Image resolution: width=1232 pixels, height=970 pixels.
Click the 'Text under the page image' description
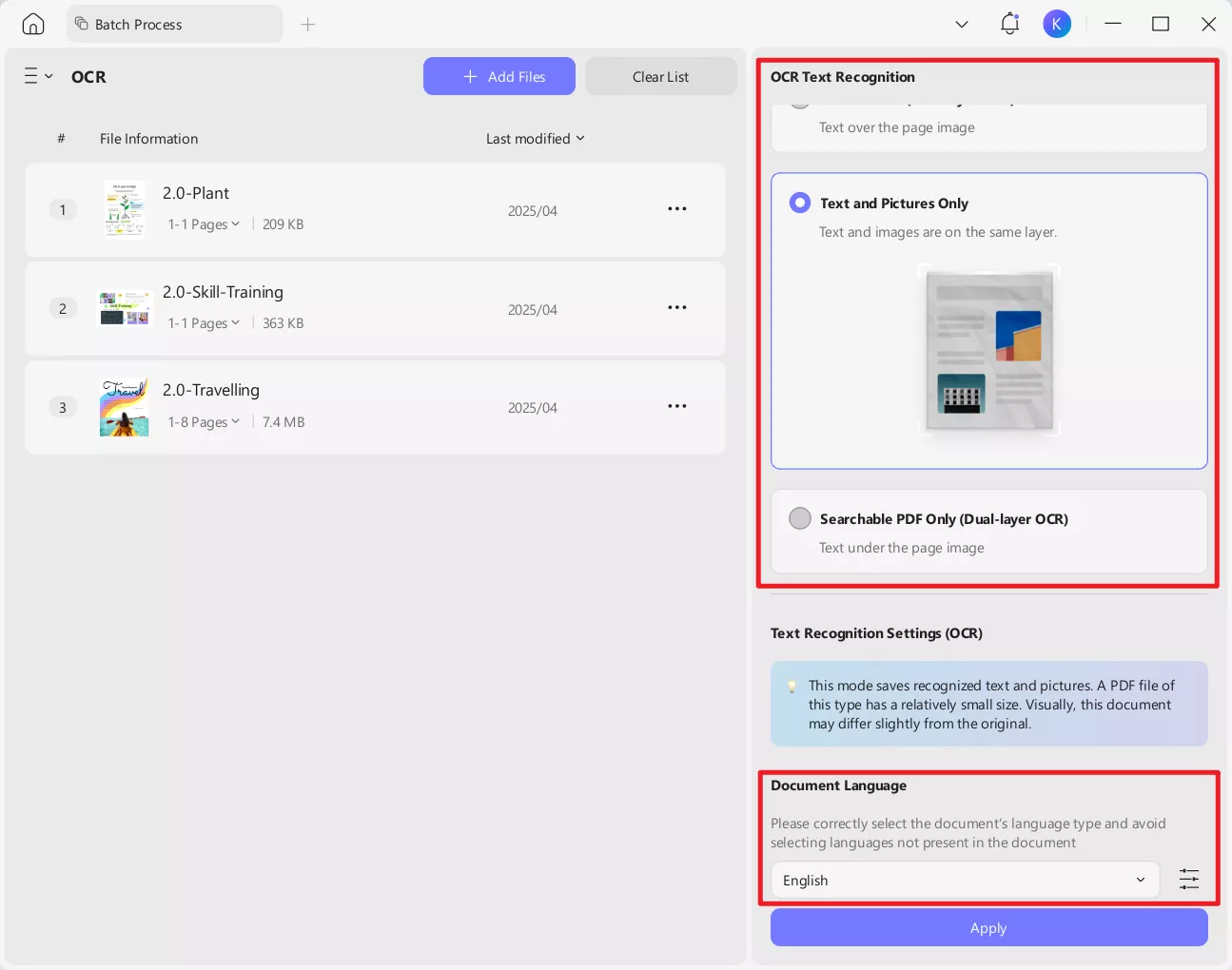pos(902,548)
